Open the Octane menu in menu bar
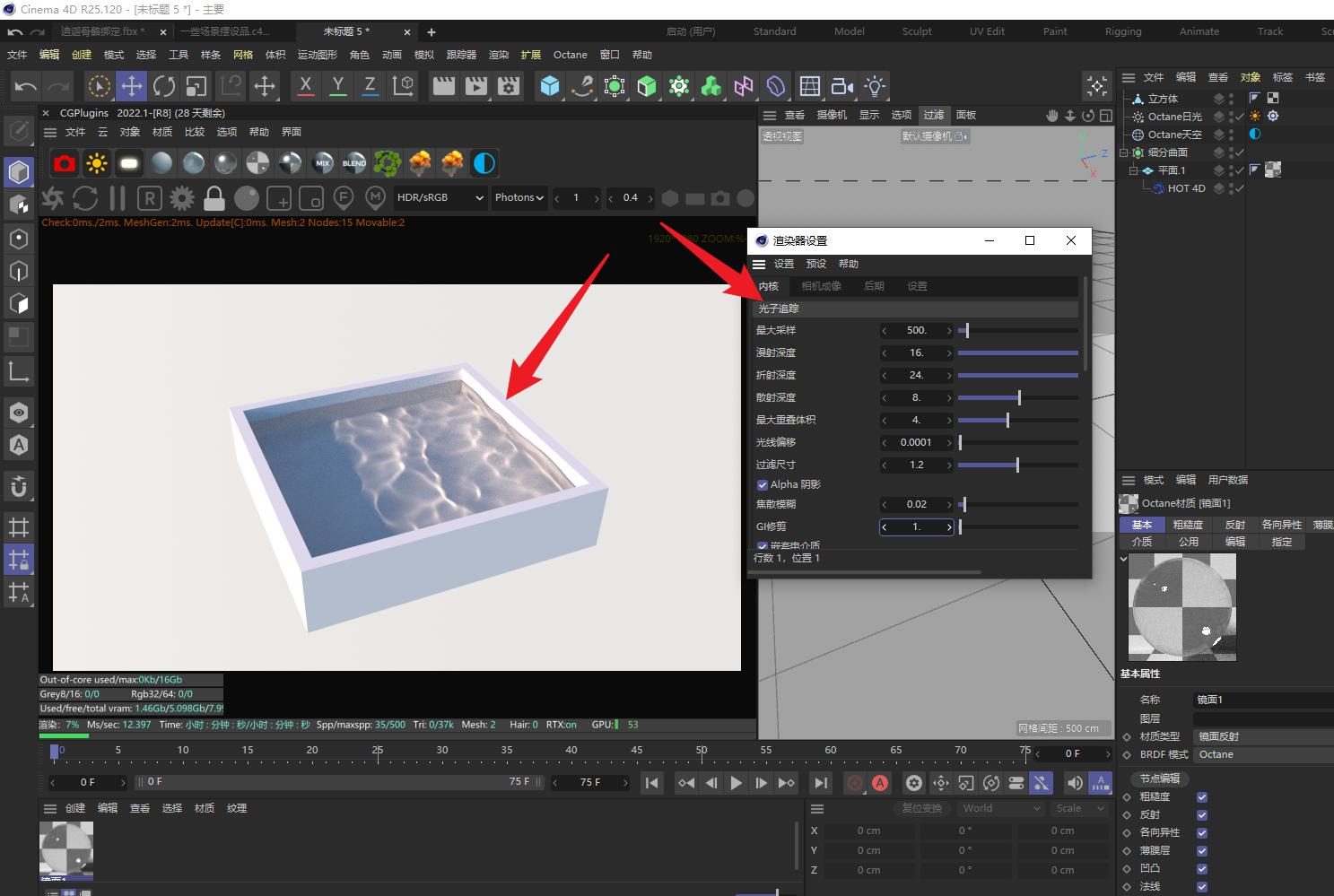The width and height of the screenshot is (1334, 896). [x=570, y=55]
